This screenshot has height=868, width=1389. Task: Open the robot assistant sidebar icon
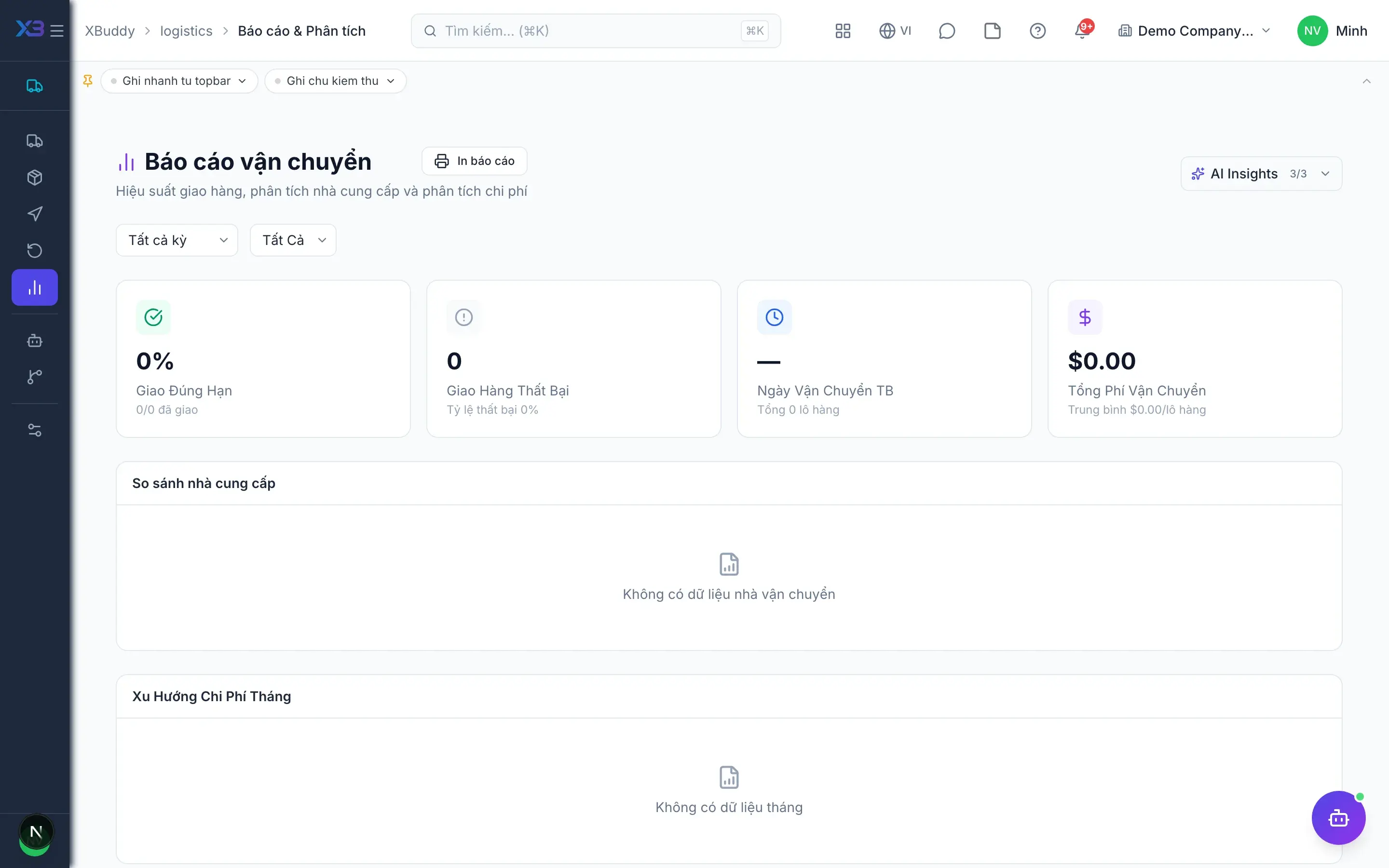[x=35, y=340]
